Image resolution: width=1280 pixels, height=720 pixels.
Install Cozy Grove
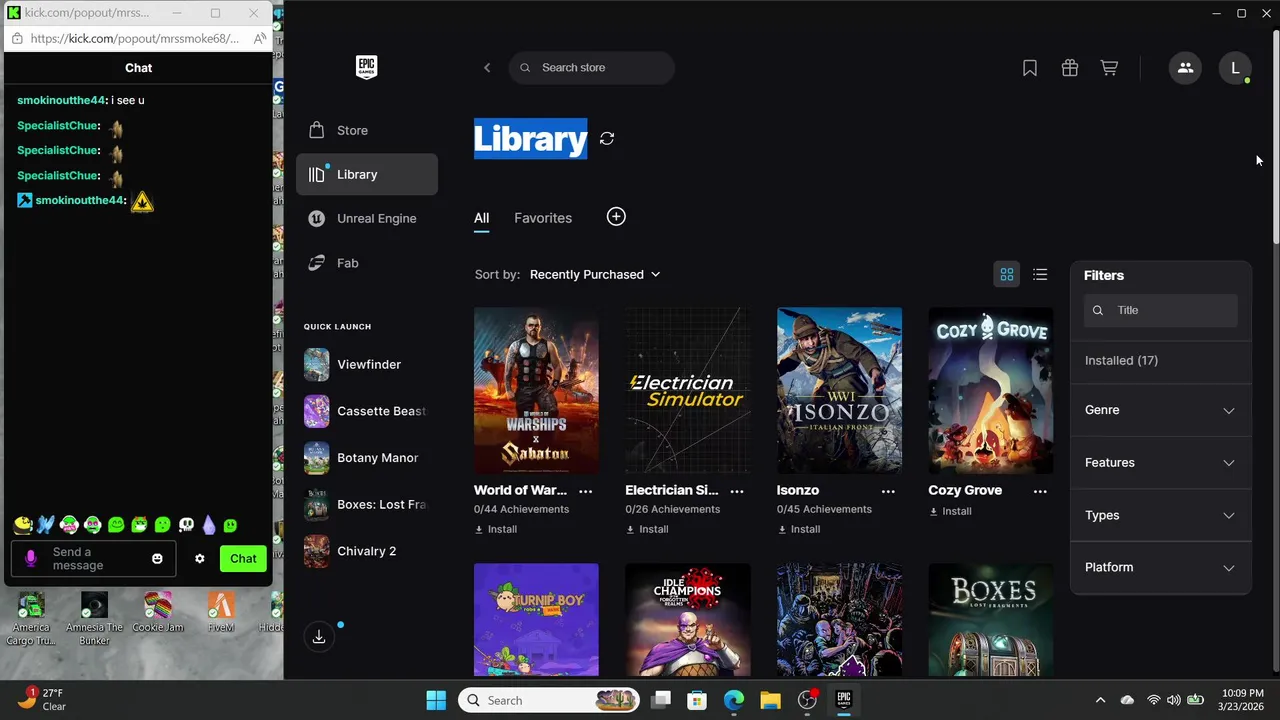(x=950, y=511)
